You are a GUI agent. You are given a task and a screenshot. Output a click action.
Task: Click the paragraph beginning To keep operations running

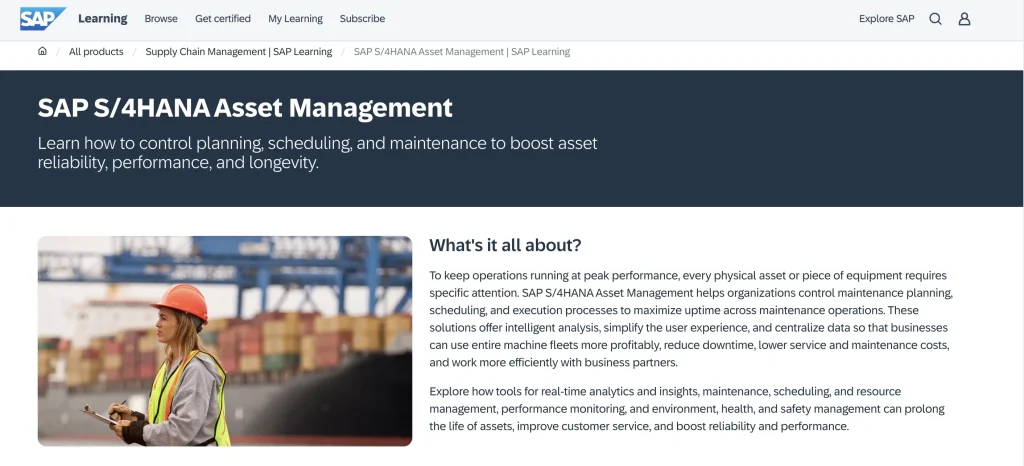(x=691, y=318)
